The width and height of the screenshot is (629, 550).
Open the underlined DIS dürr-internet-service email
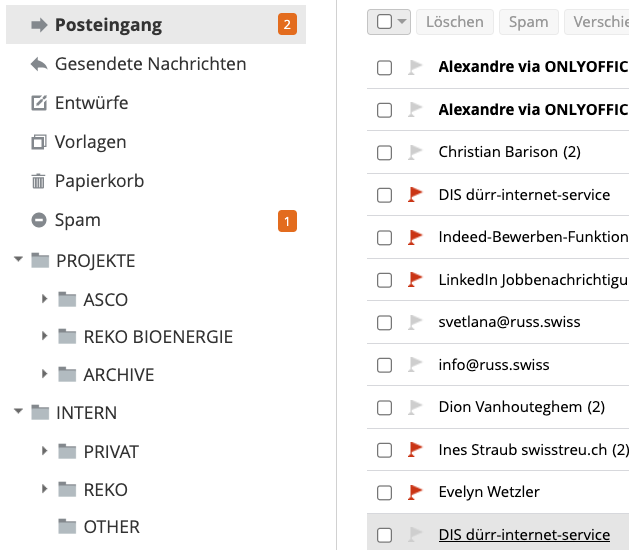click(x=524, y=535)
